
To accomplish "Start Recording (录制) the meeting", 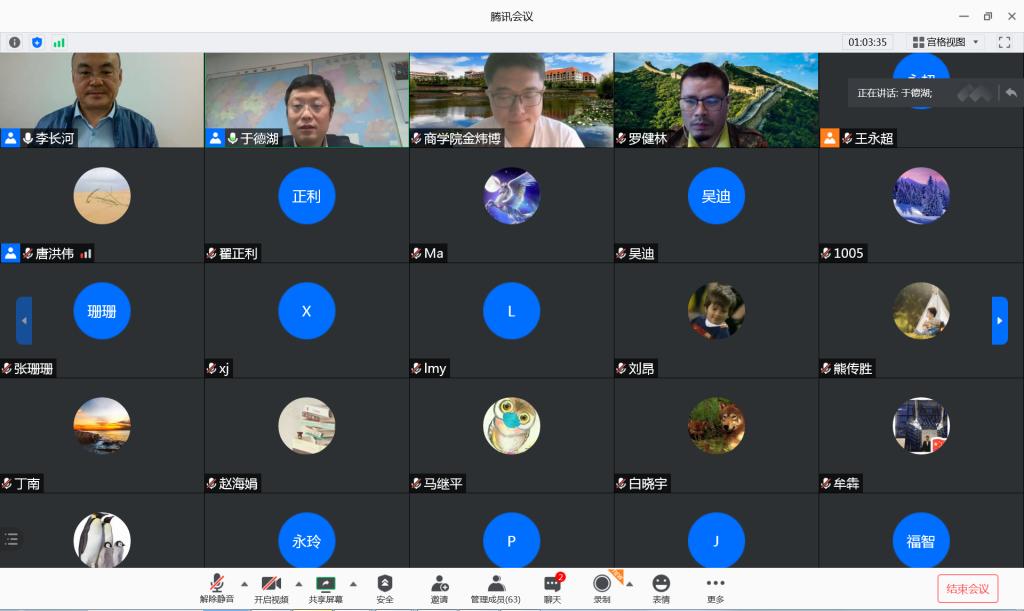I will [601, 588].
